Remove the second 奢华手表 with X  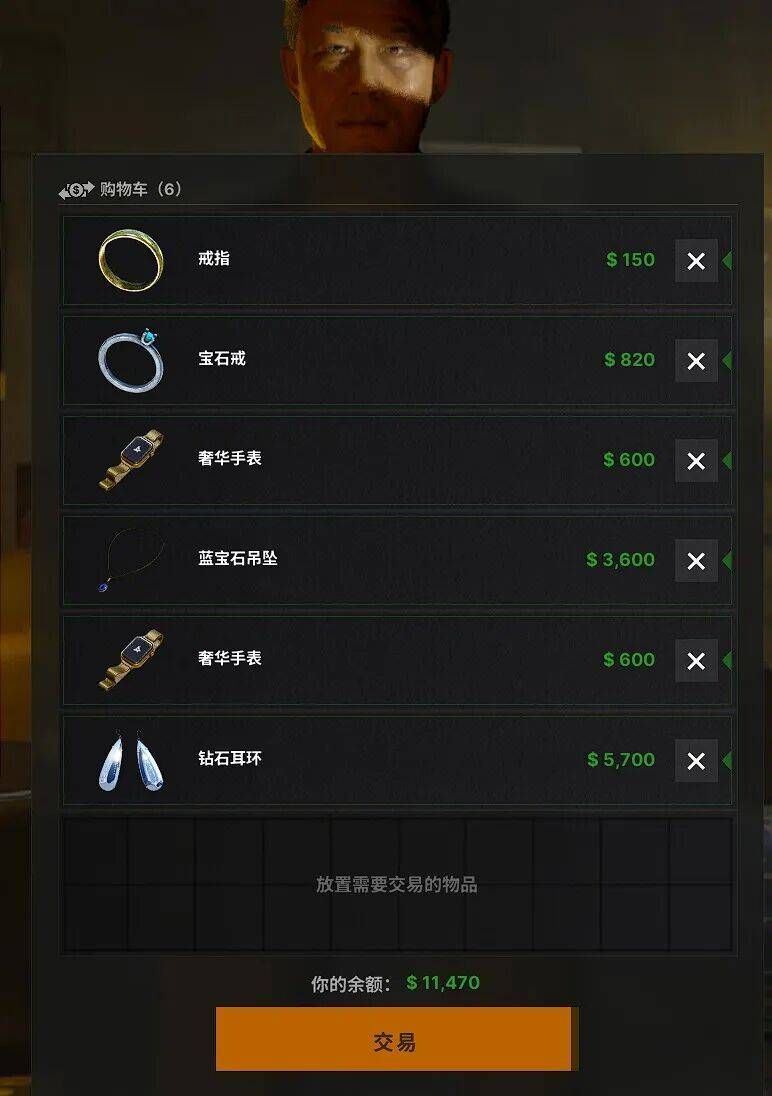(696, 661)
